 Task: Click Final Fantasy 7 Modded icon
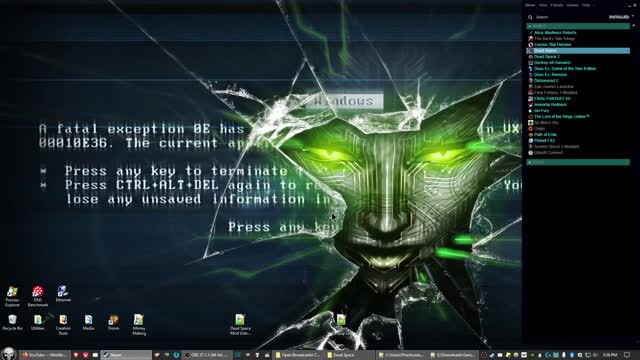tap(531, 92)
